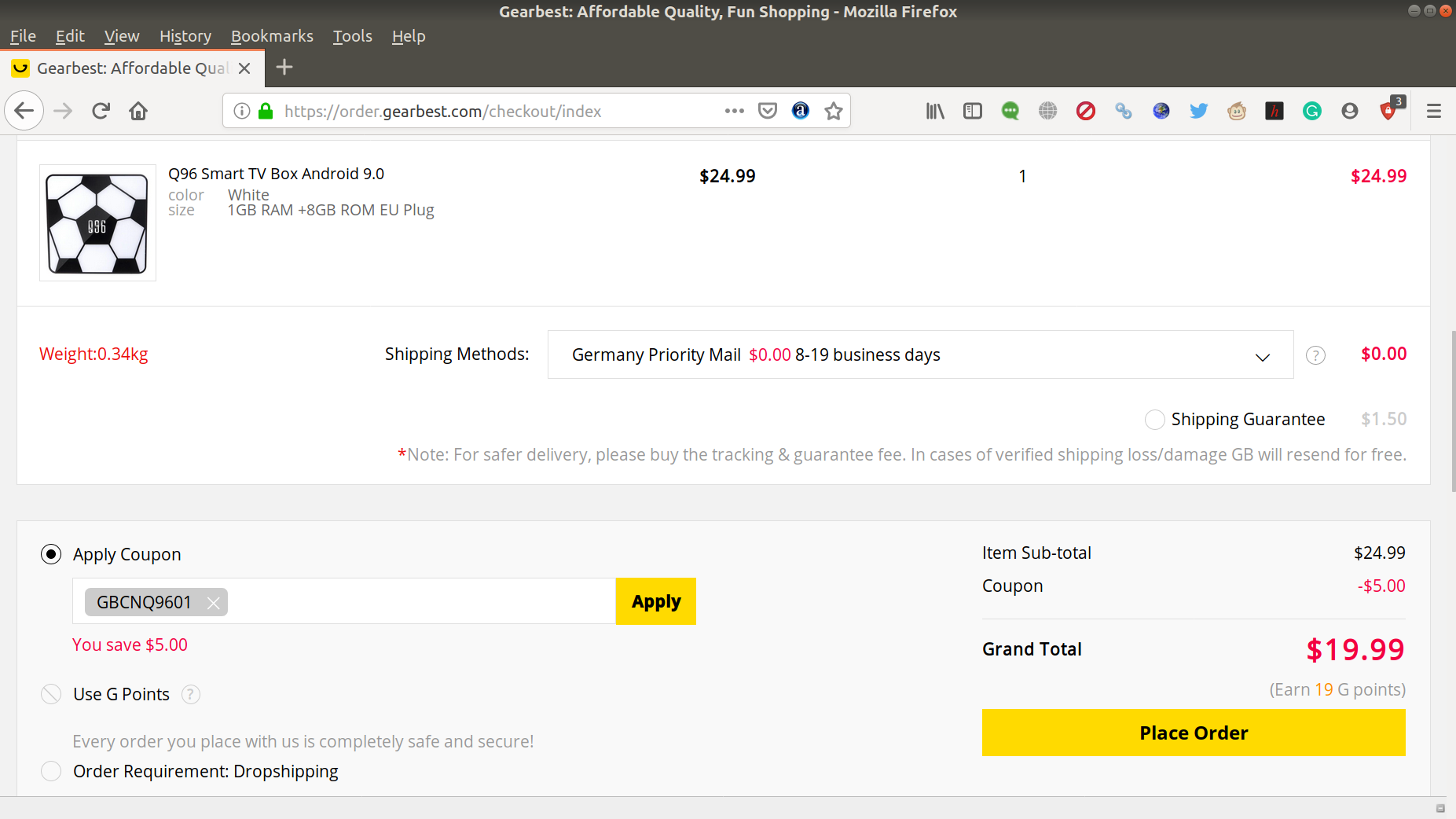
Task: Click the 'Earn 19 G points' text
Action: tap(1337, 689)
